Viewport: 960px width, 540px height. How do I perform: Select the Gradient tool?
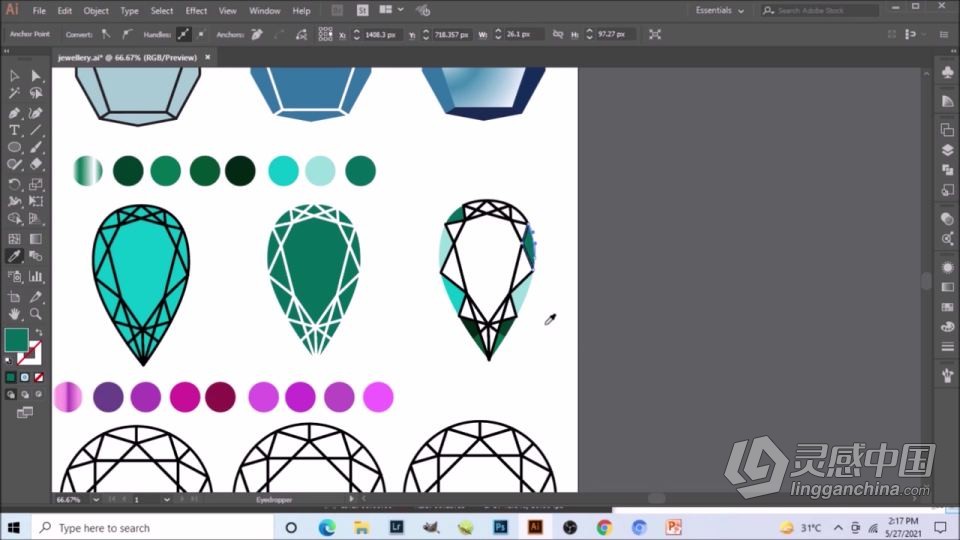point(36,239)
